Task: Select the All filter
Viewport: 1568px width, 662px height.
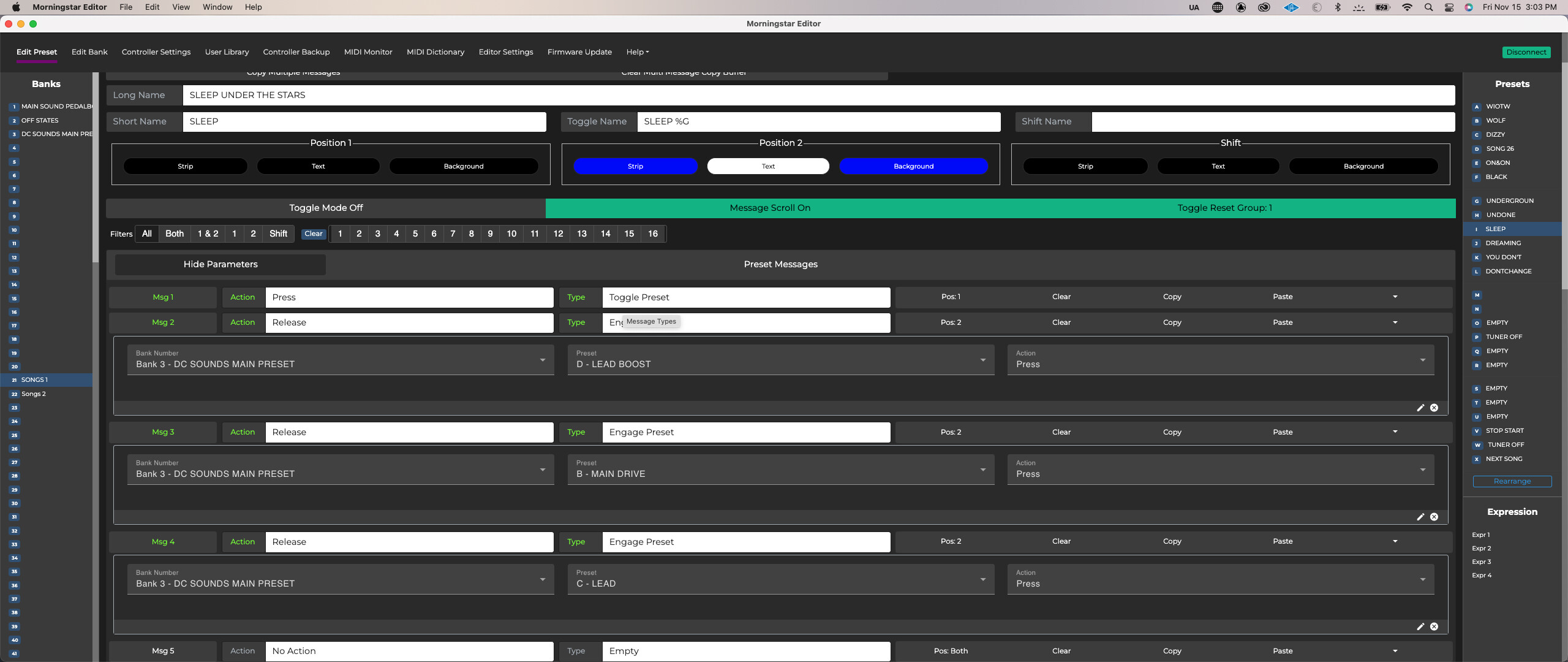Action: [x=147, y=234]
